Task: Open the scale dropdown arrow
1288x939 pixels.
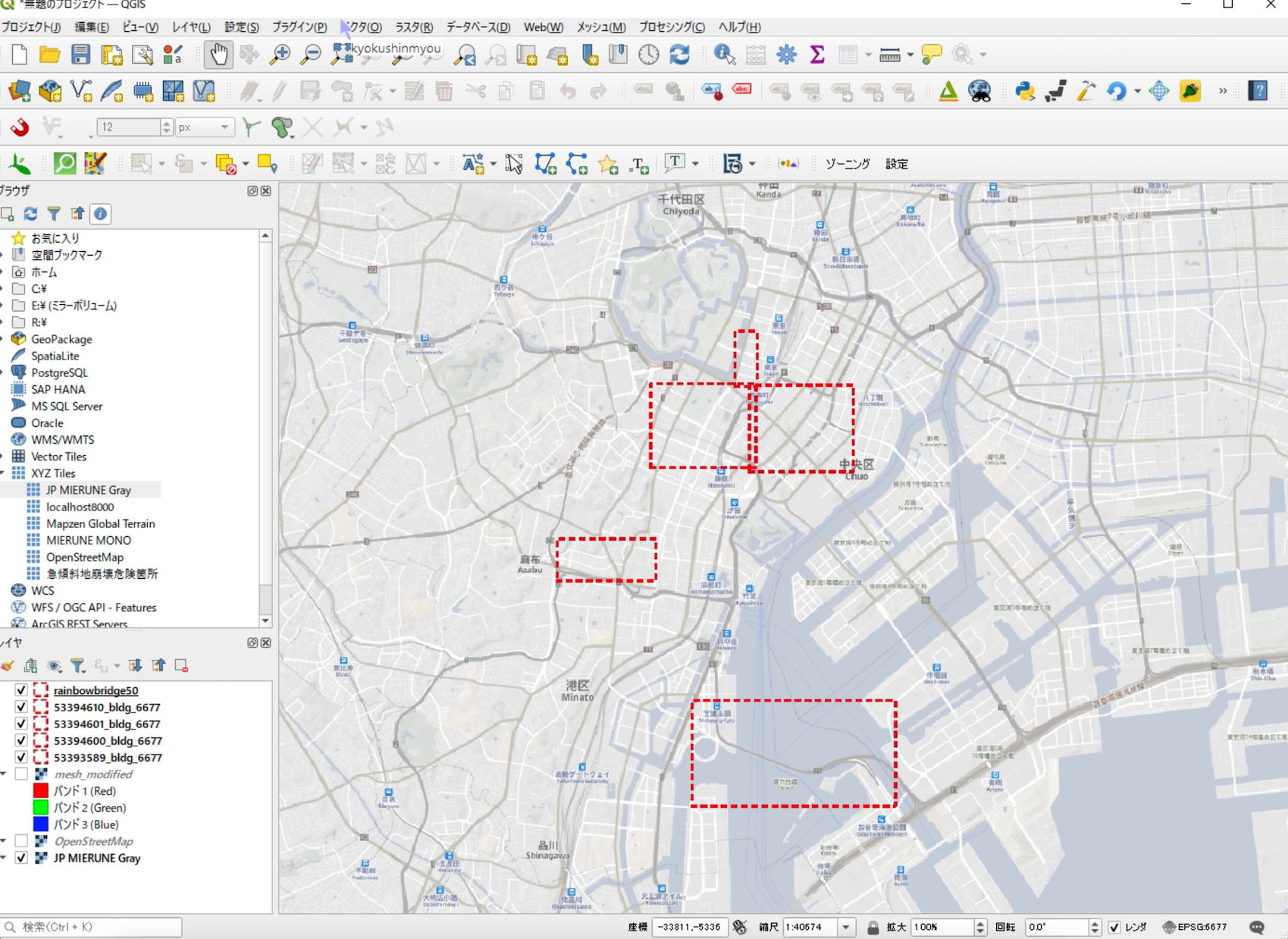Action: point(845,927)
